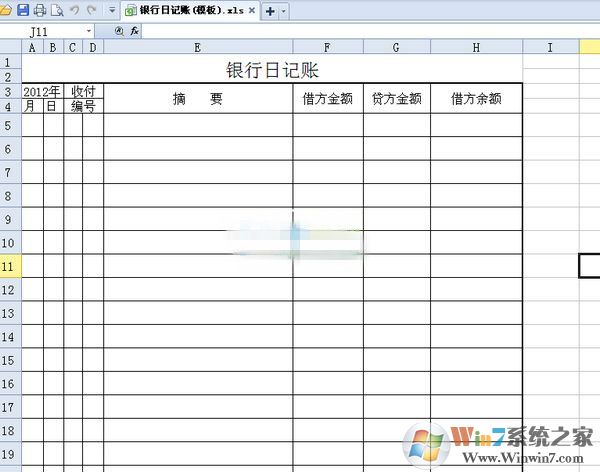Select column A header

(x=33, y=47)
